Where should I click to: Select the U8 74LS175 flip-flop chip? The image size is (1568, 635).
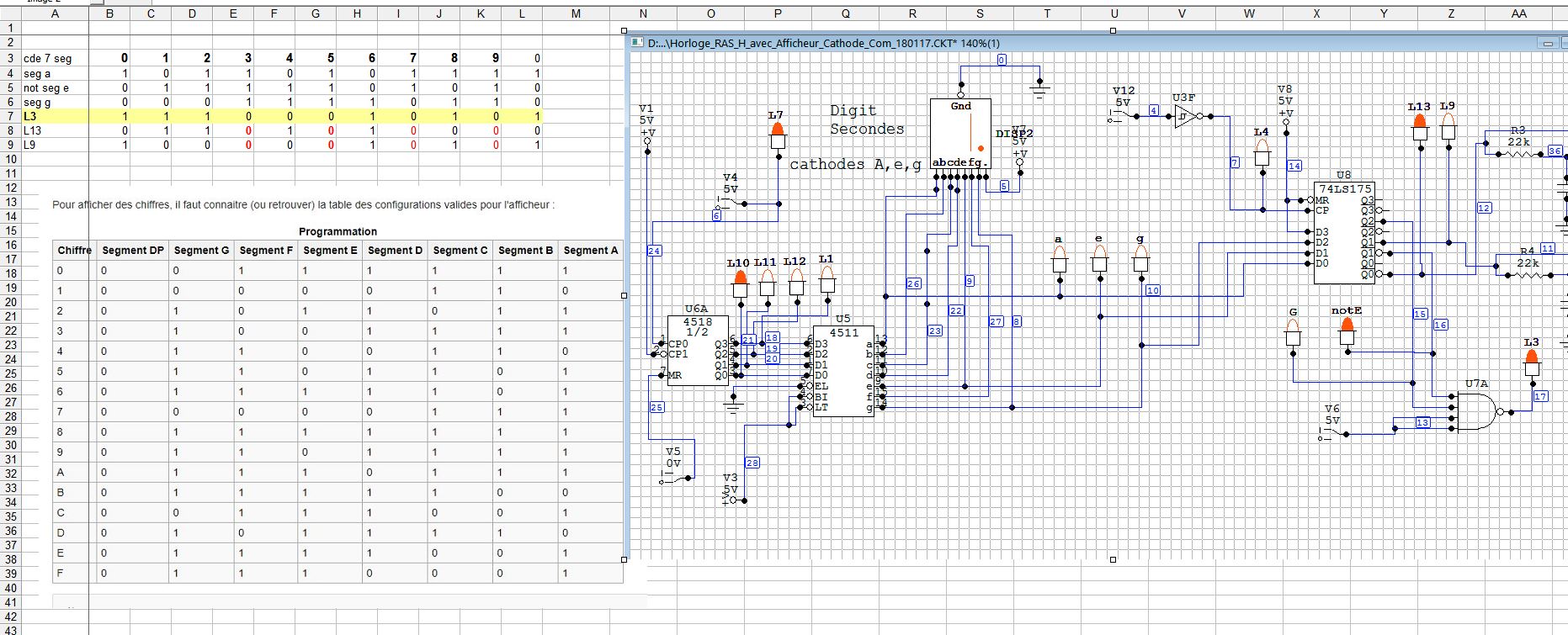pyautogui.click(x=1344, y=234)
